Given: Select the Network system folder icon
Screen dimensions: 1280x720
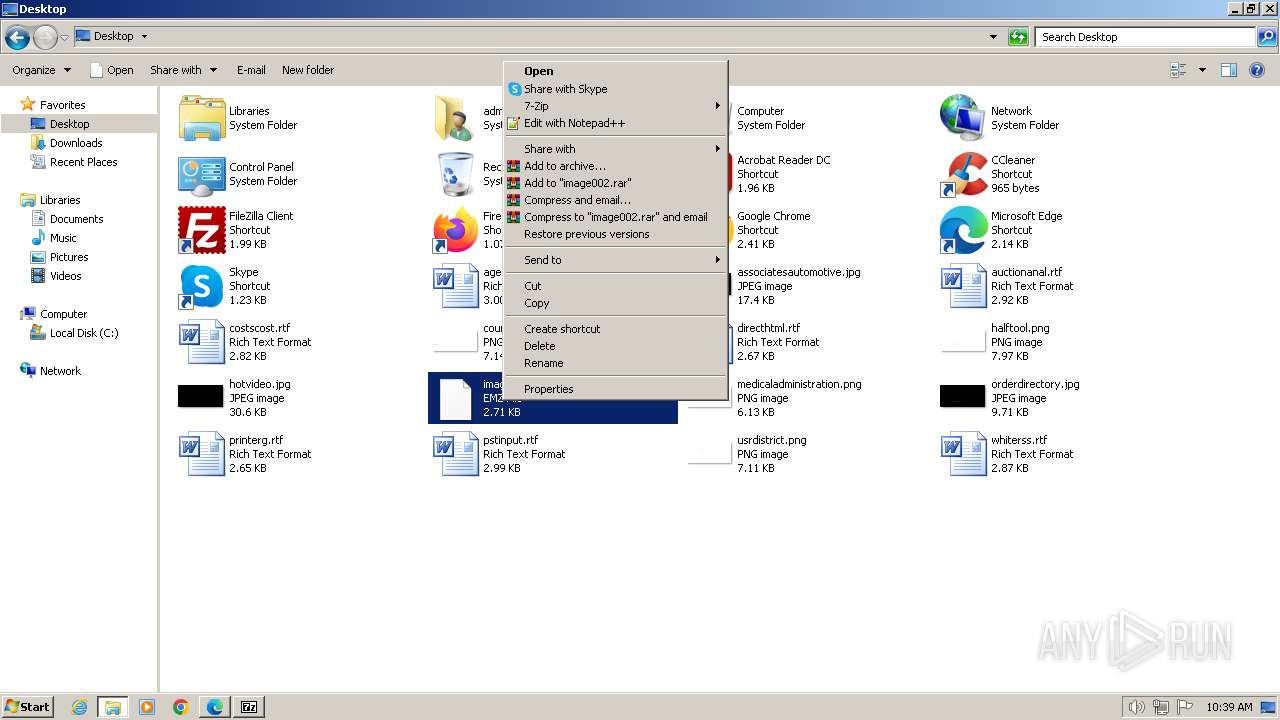Looking at the screenshot, I should (x=964, y=118).
